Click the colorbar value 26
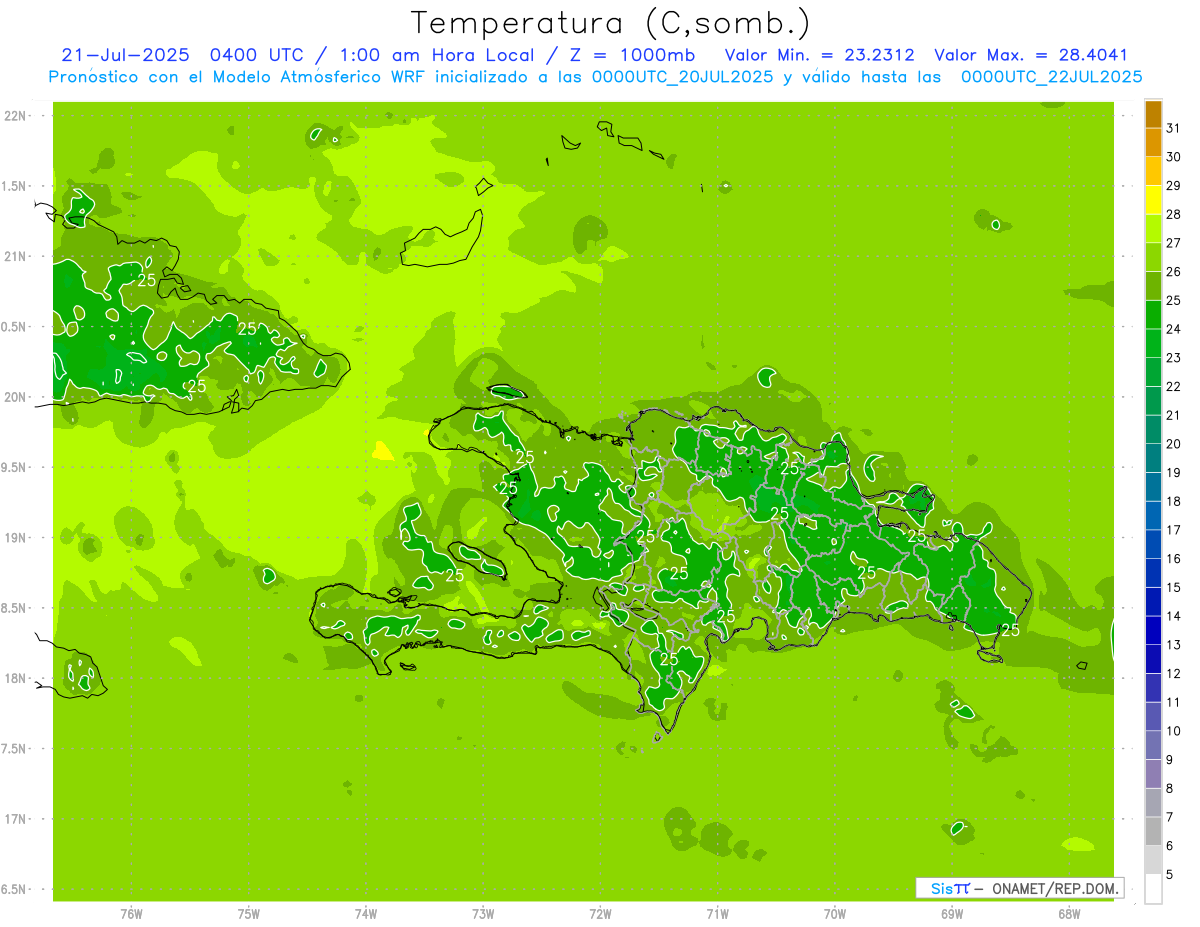The height and width of the screenshot is (927, 1200). click(x=1174, y=272)
